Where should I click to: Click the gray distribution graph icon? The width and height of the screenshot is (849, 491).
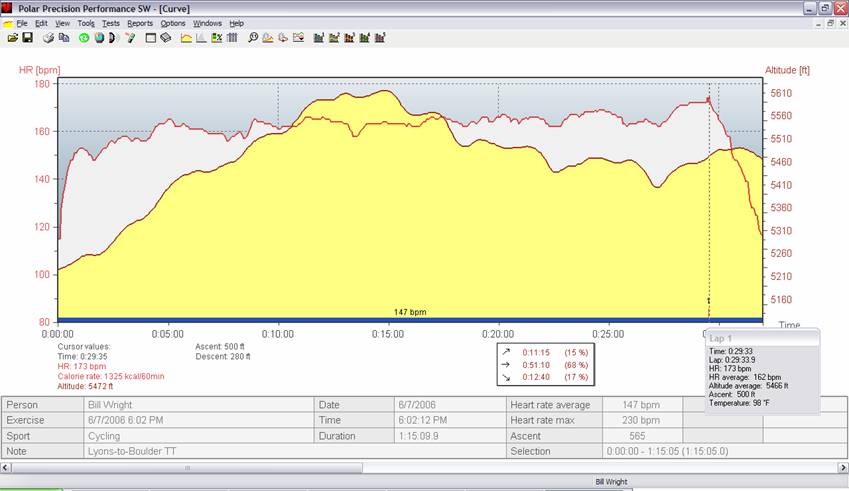click(x=201, y=38)
